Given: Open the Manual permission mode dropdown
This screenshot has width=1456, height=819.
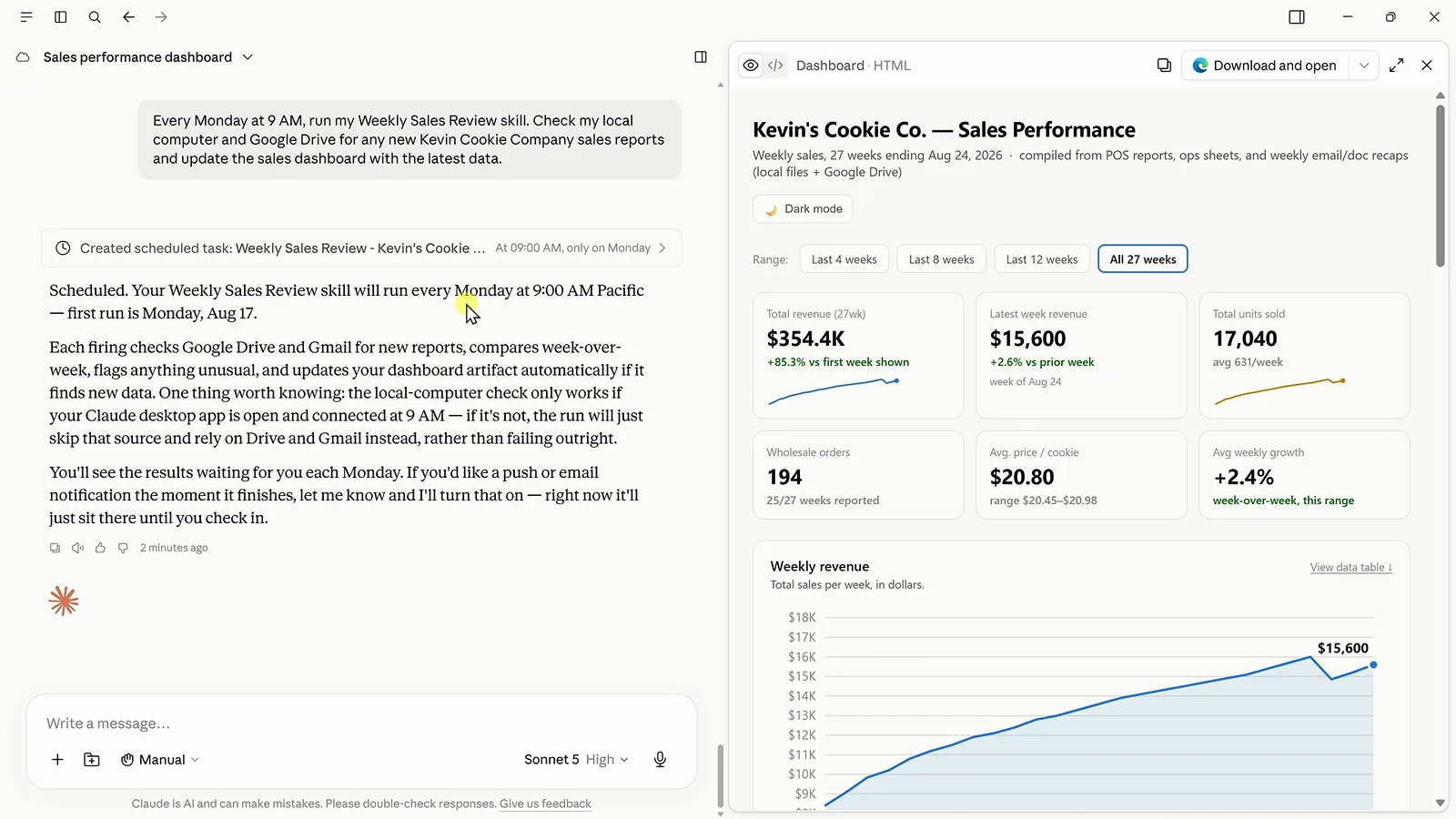Looking at the screenshot, I should click(x=160, y=760).
